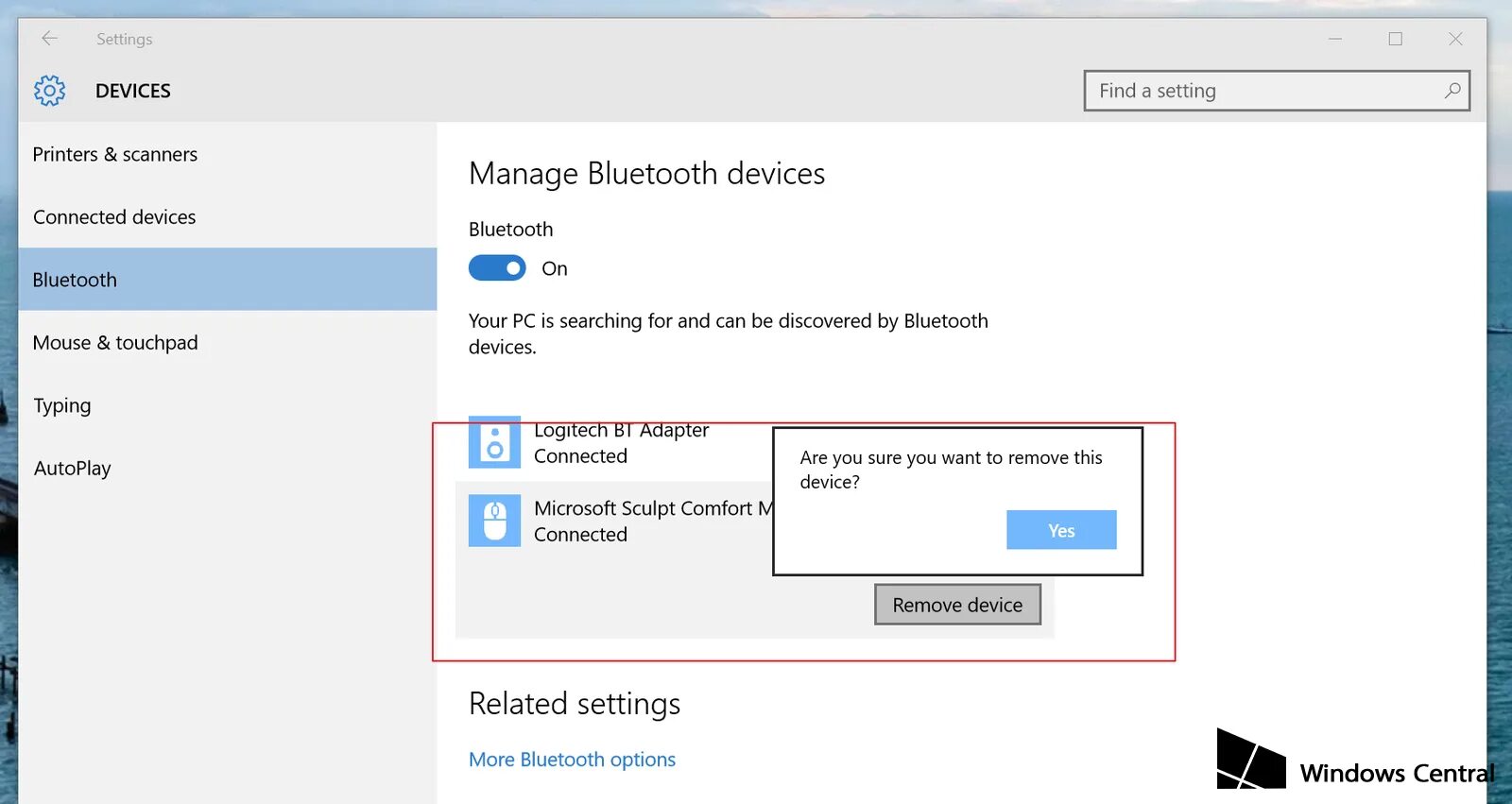
Task: Click the Settings window title
Action: pos(124,39)
